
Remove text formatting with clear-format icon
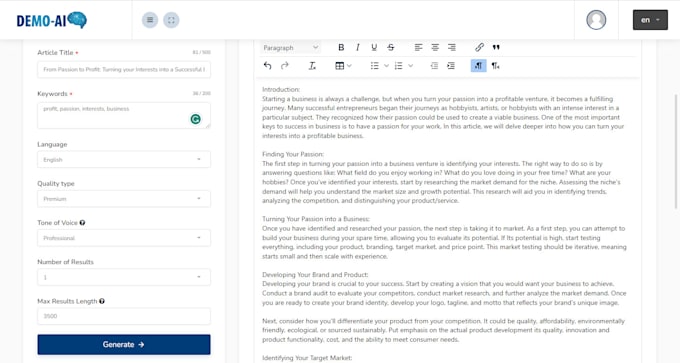[x=312, y=66]
